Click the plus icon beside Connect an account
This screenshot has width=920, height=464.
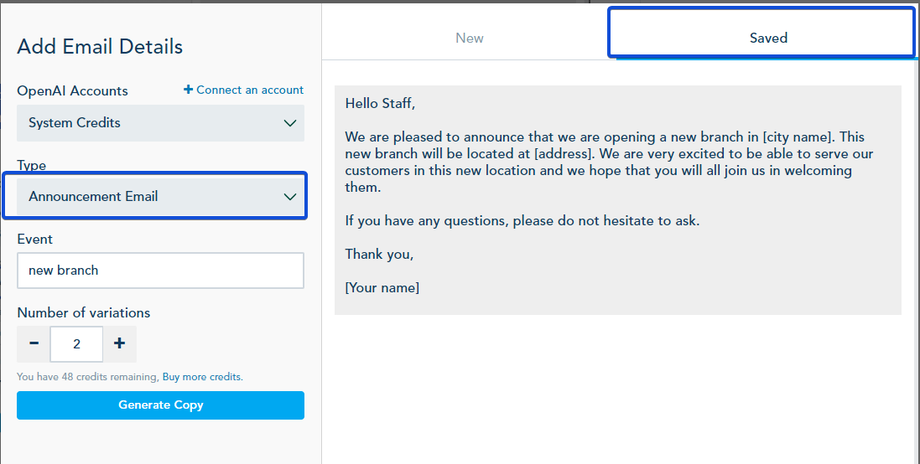point(188,90)
